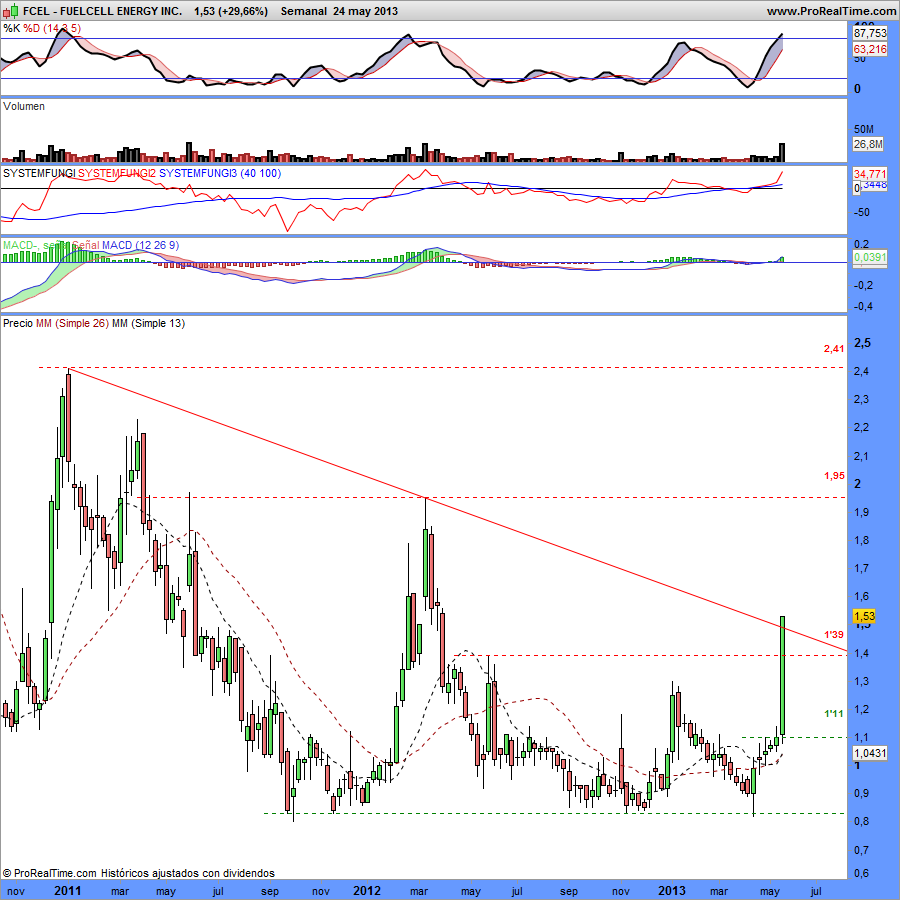Click the 2,41 red resistance level label
The height and width of the screenshot is (900, 900).
pos(834,348)
